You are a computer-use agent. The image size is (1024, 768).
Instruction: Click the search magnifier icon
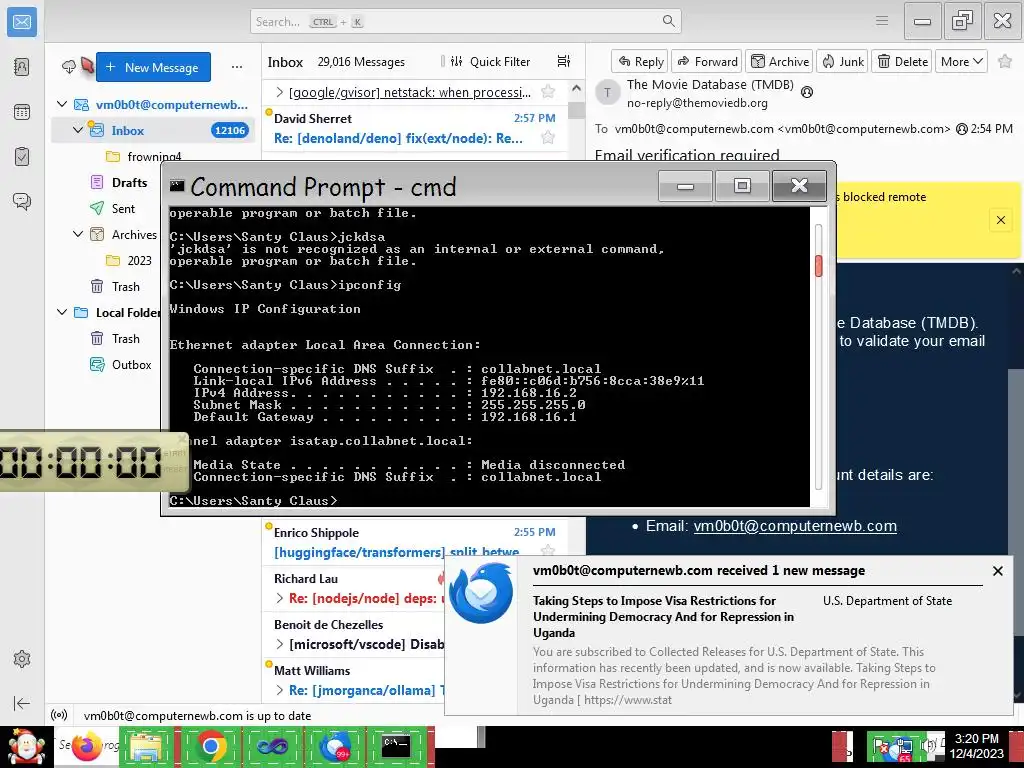pos(669,21)
